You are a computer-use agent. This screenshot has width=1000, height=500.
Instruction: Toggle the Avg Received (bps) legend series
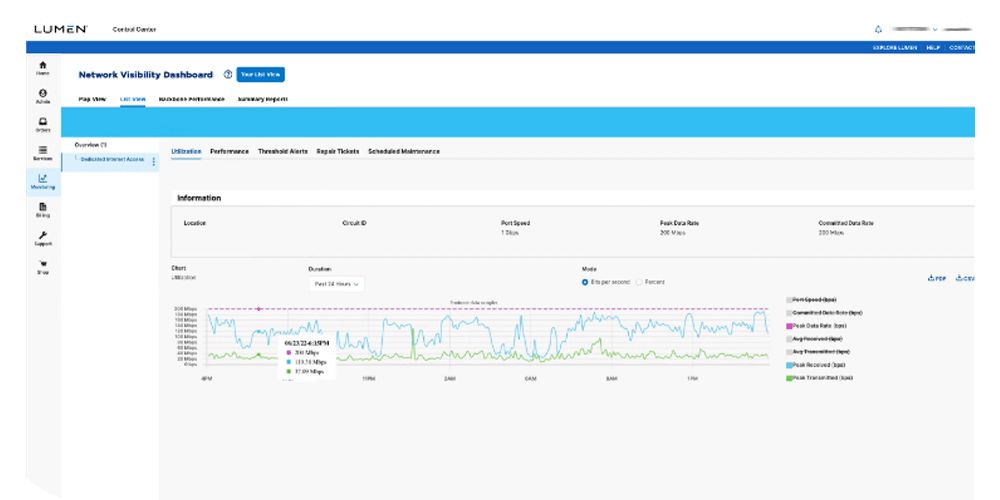tap(814, 339)
